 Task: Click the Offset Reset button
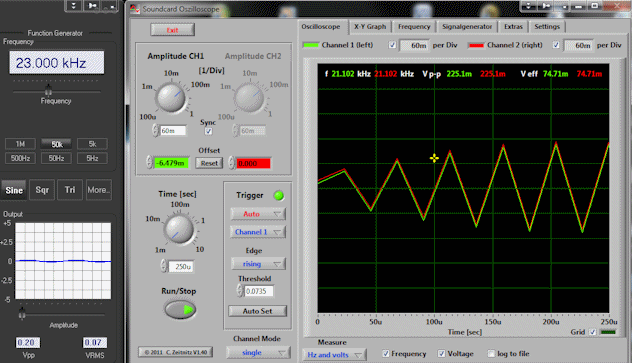tap(209, 163)
